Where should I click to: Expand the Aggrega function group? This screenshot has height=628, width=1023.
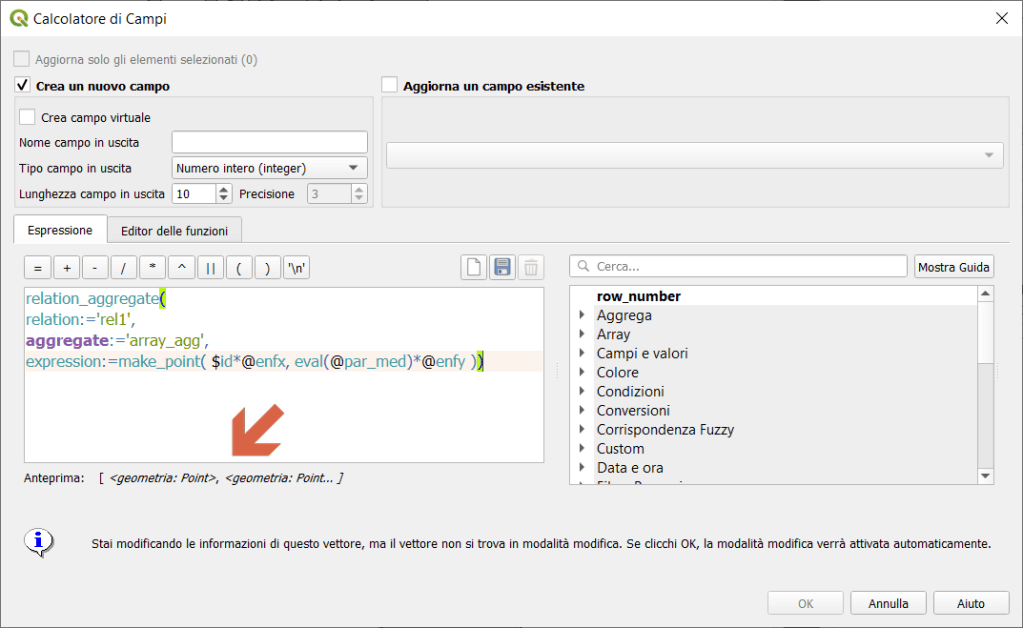583,315
